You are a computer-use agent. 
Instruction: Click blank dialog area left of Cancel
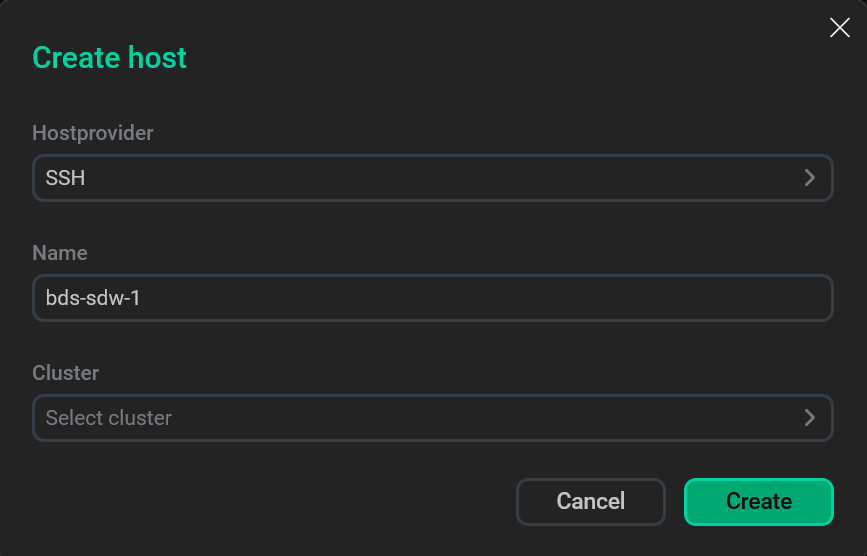pos(270,501)
